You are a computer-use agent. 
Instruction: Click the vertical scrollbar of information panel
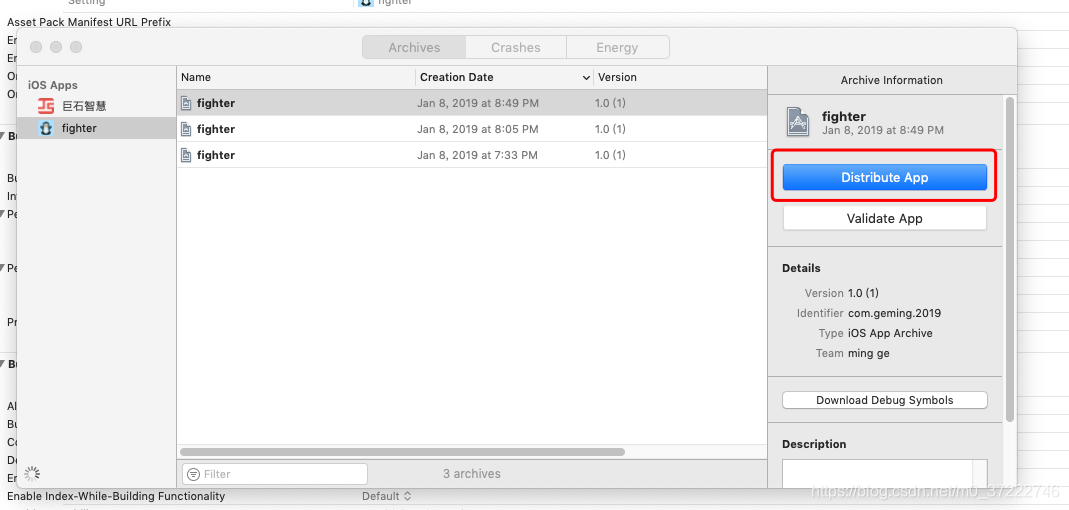click(x=1010, y=259)
